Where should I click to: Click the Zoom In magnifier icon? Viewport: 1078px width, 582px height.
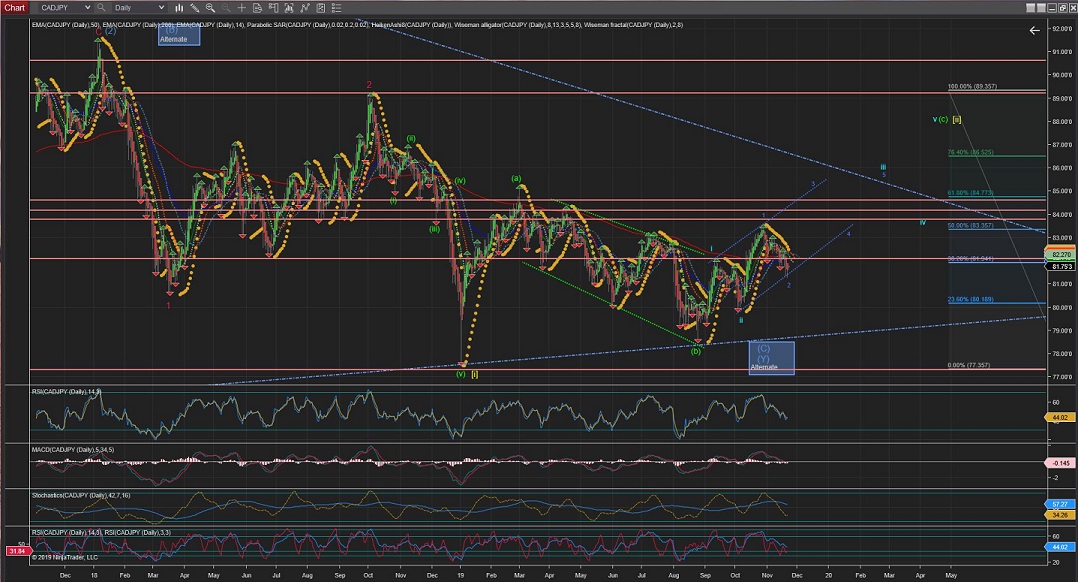pos(210,8)
